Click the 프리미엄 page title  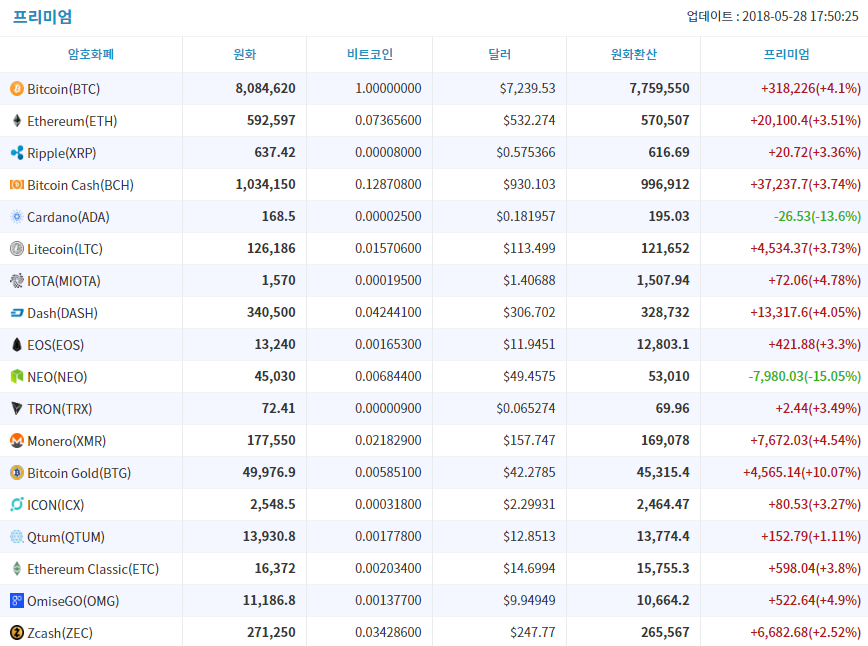43,17
